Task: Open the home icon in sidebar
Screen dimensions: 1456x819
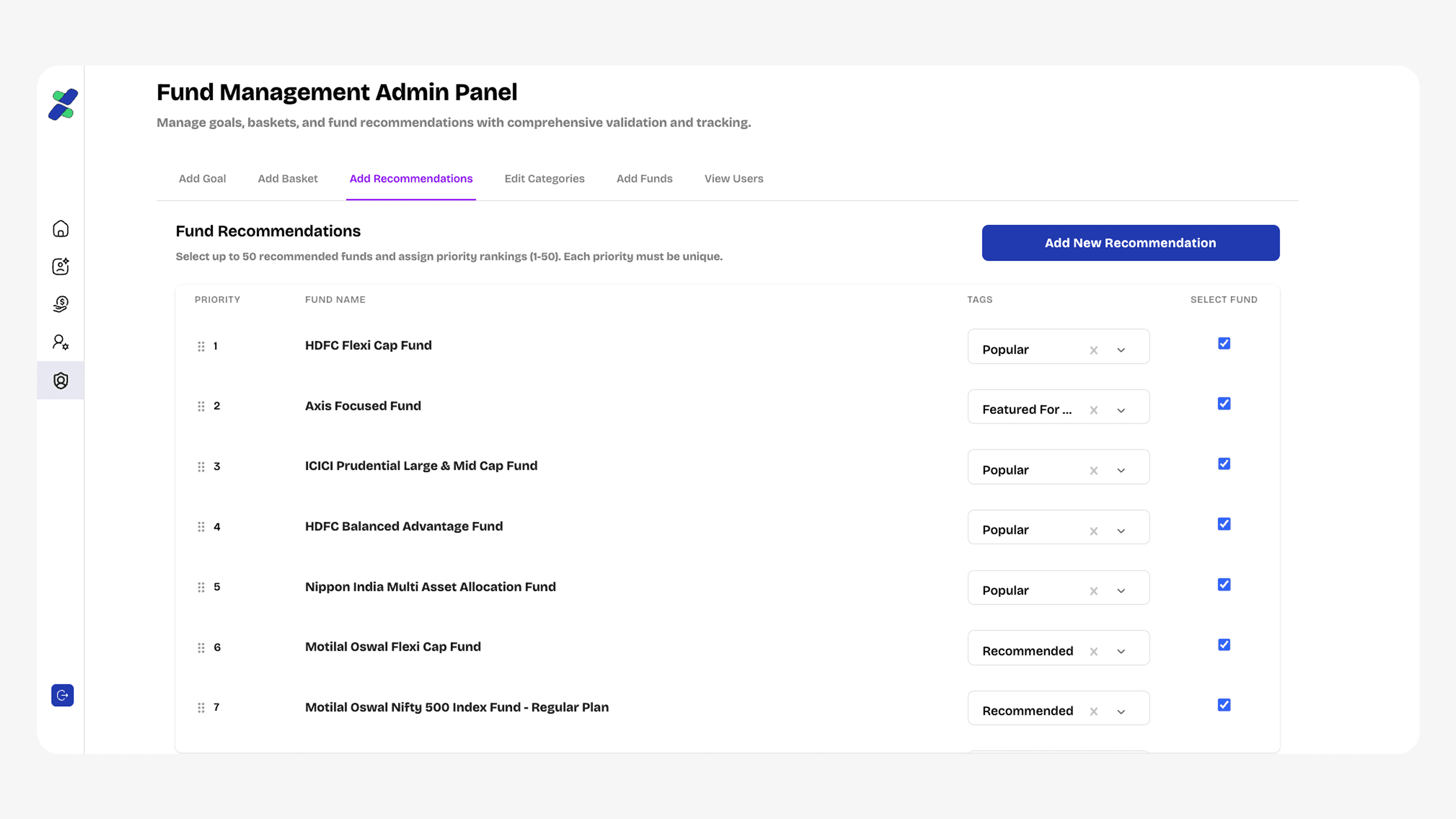Action: click(x=60, y=229)
